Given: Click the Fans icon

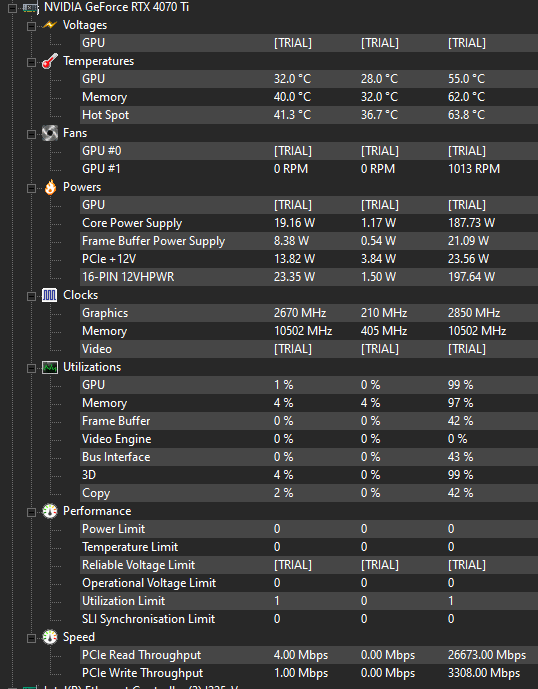Looking at the screenshot, I should (x=50, y=133).
